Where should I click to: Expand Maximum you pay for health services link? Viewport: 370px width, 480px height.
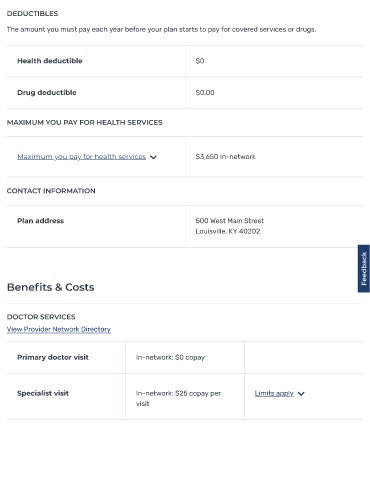click(82, 157)
